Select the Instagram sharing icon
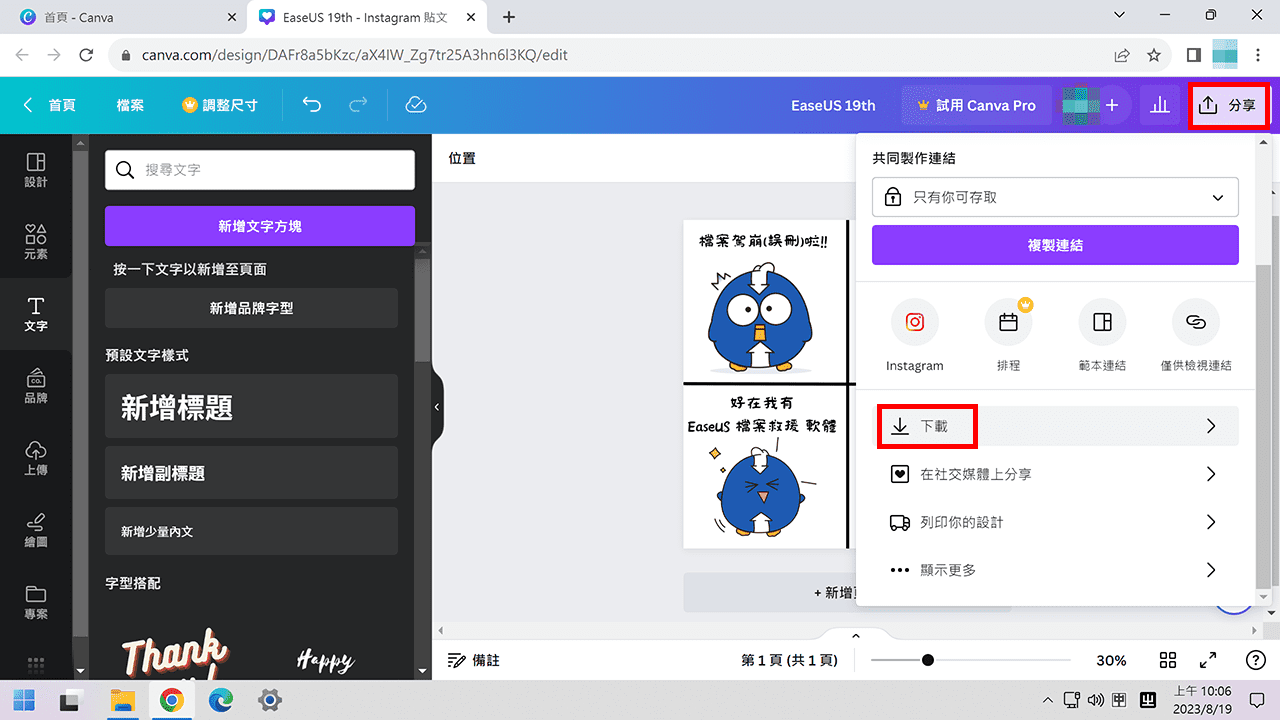The width and height of the screenshot is (1280, 720). tap(914, 322)
